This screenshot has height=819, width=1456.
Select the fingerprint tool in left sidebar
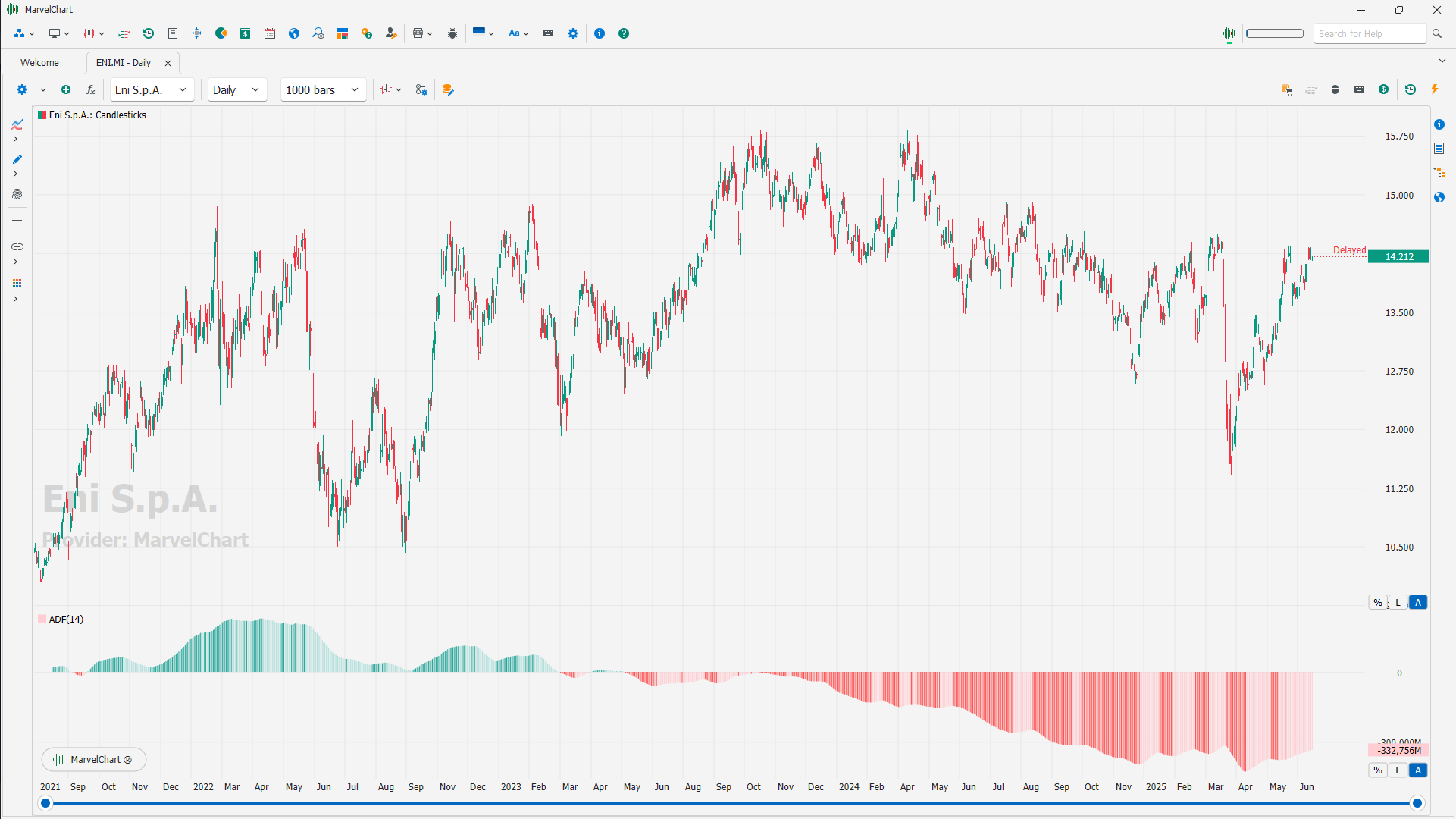(x=17, y=195)
